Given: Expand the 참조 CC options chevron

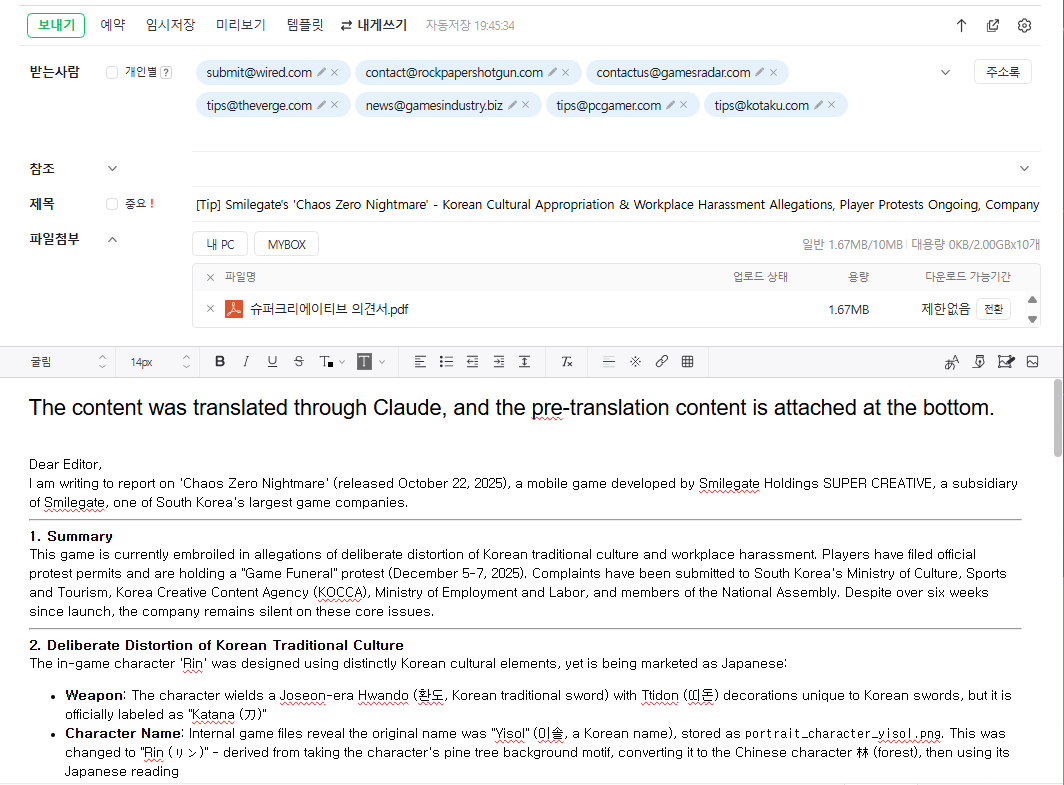Looking at the screenshot, I should pos(113,168).
